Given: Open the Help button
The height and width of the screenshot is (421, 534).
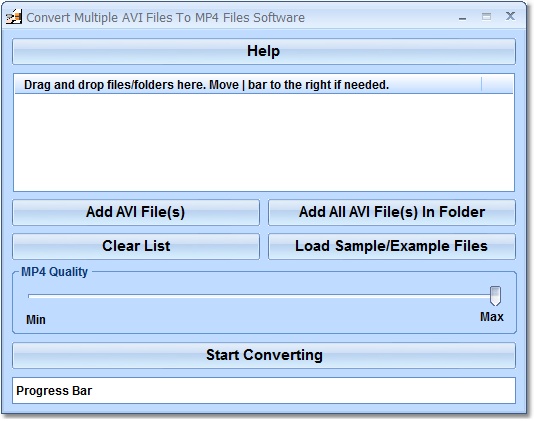Looking at the screenshot, I should 264,51.
